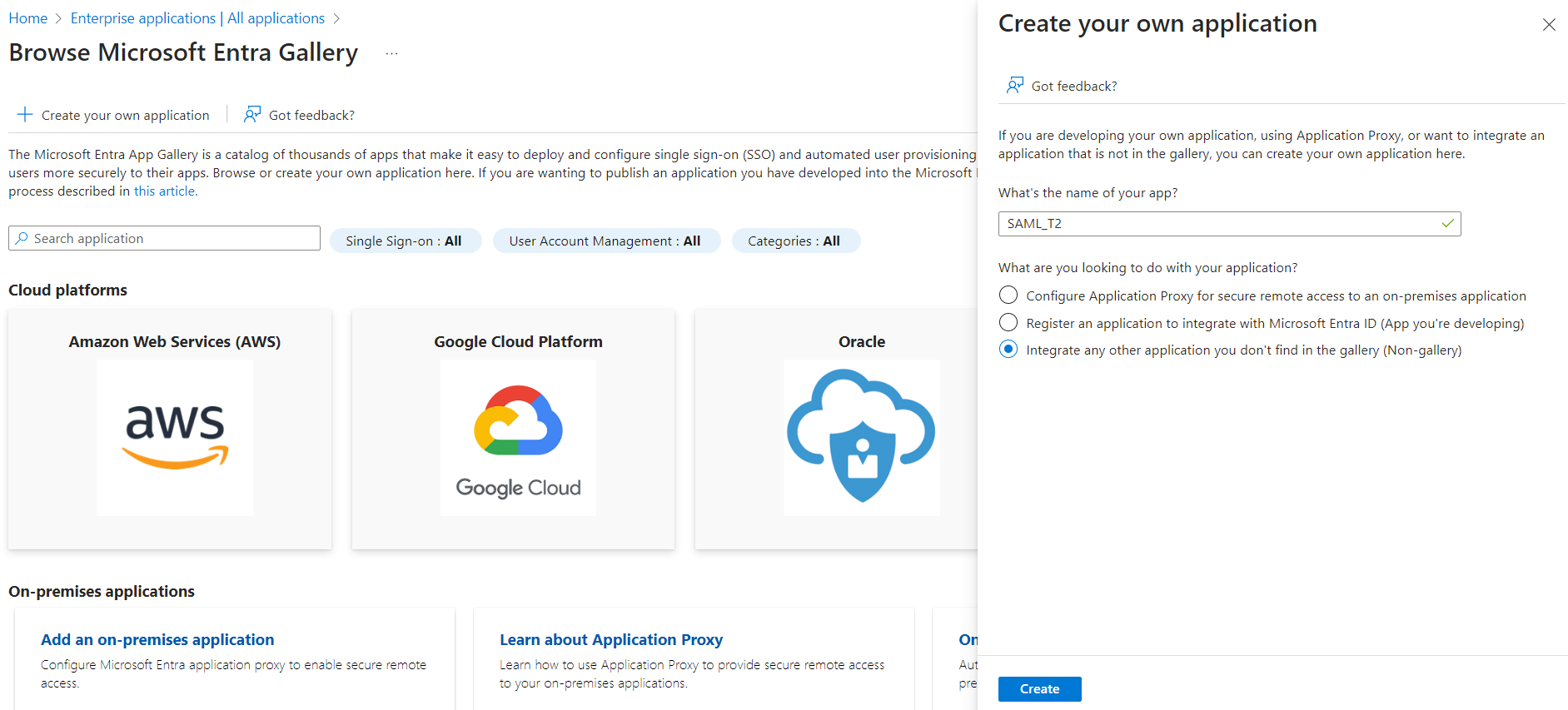Open Learn about Application Proxy link
The image size is (1568, 710).
pos(611,639)
